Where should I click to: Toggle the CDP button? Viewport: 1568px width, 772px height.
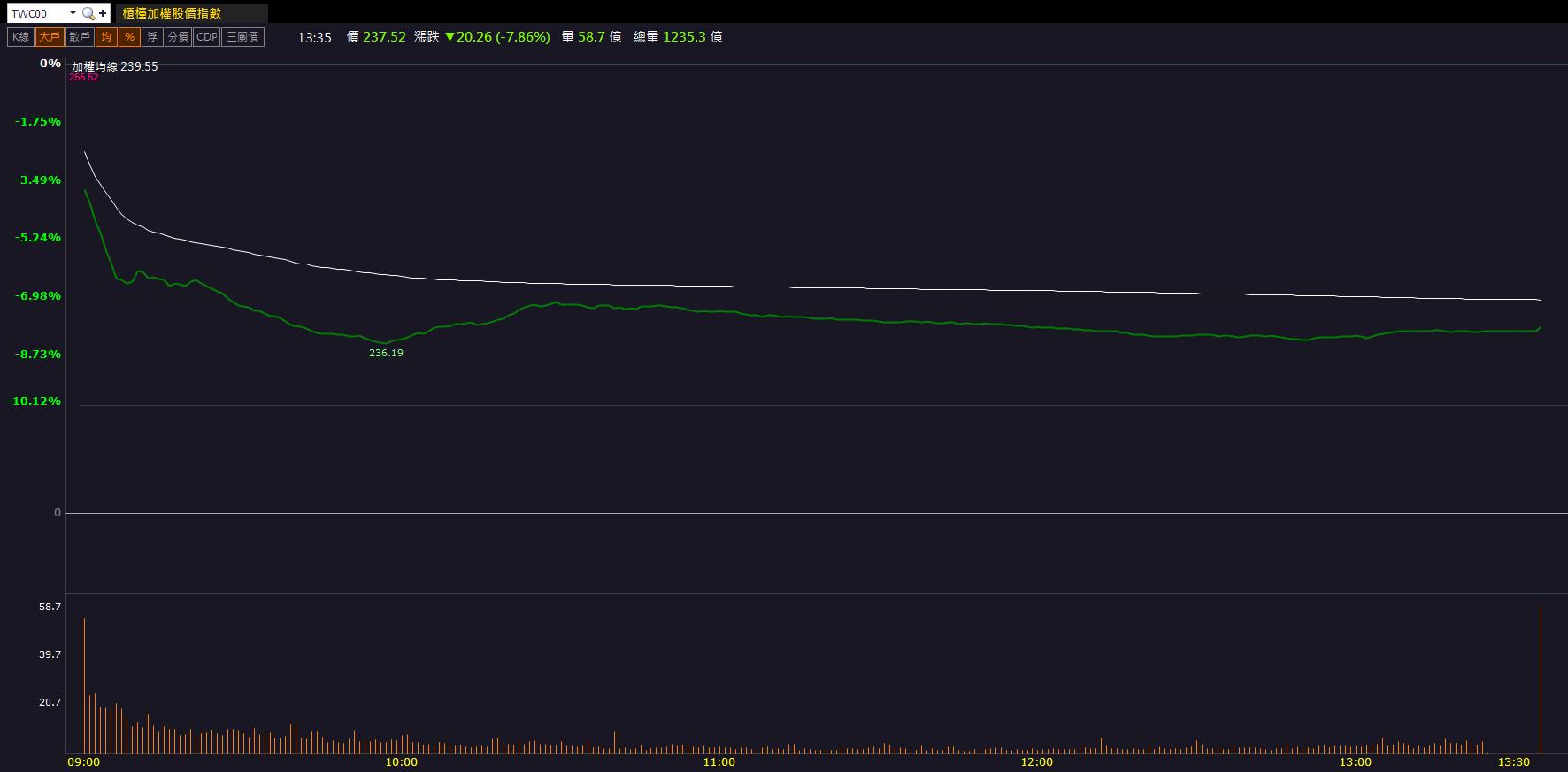[x=206, y=37]
